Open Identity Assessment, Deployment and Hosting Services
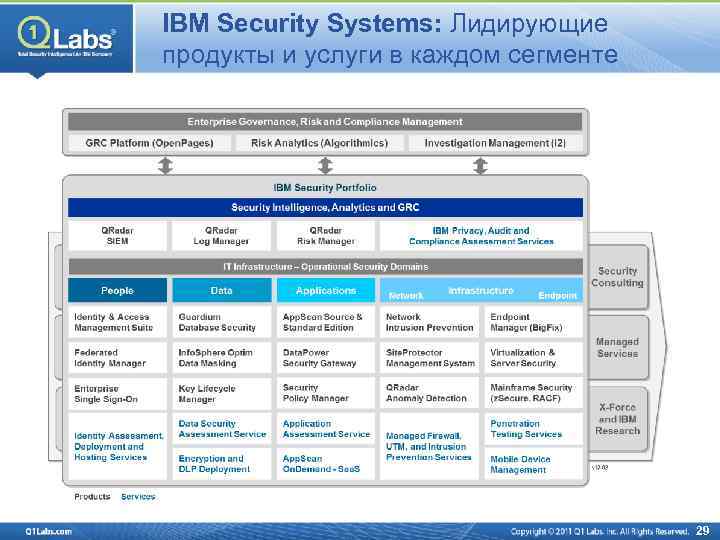The image size is (720, 540). [x=118, y=446]
